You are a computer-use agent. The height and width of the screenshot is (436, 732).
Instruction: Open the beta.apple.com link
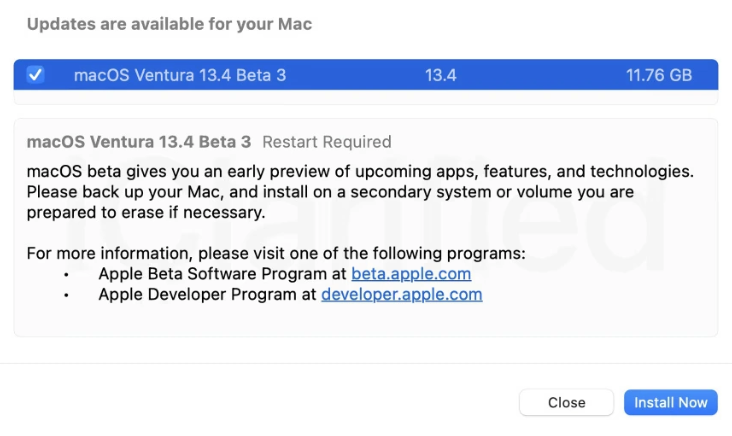[x=411, y=273]
